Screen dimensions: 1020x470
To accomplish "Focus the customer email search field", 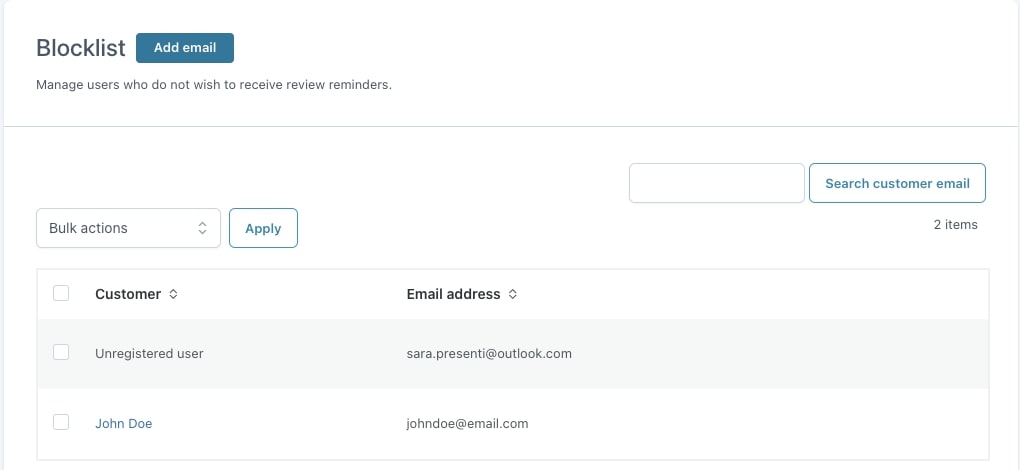I will (x=716, y=183).
